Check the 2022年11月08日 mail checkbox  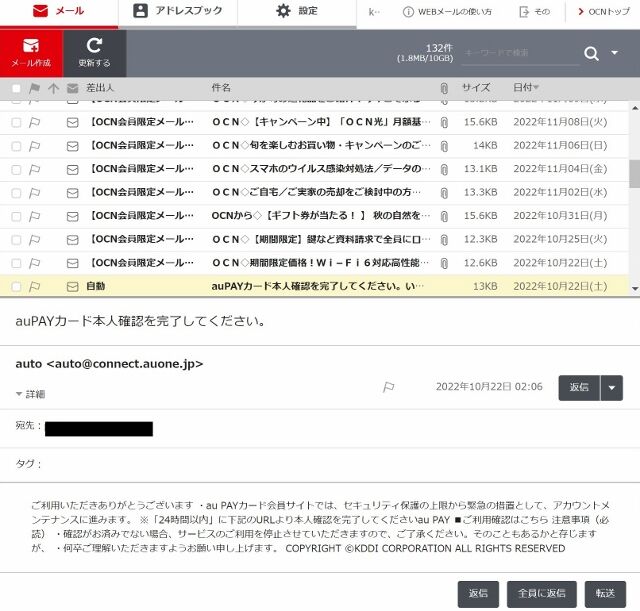point(16,122)
